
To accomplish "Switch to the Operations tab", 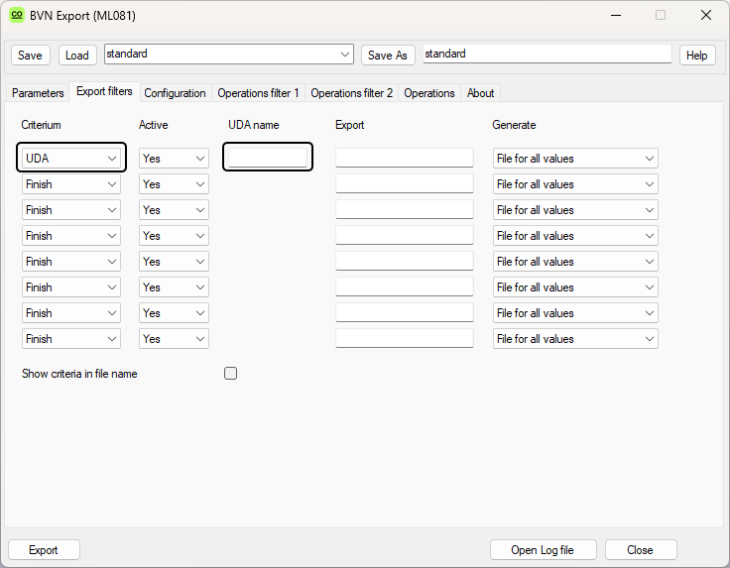I will coord(429,93).
